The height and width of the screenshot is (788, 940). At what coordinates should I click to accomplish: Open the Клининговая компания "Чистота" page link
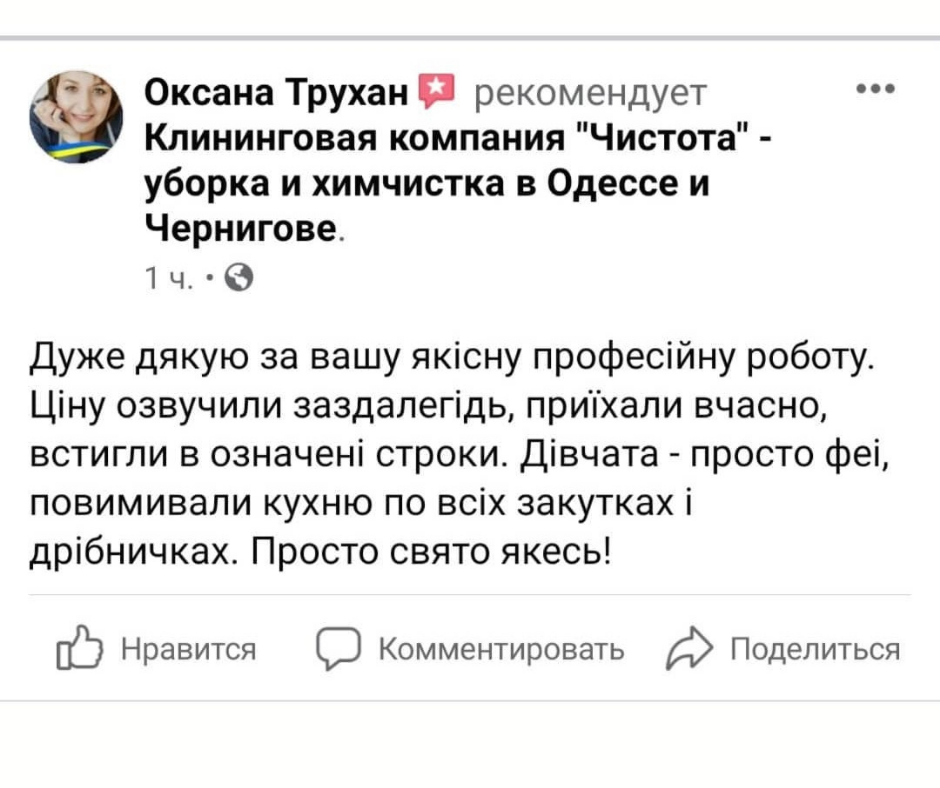[x=449, y=139]
